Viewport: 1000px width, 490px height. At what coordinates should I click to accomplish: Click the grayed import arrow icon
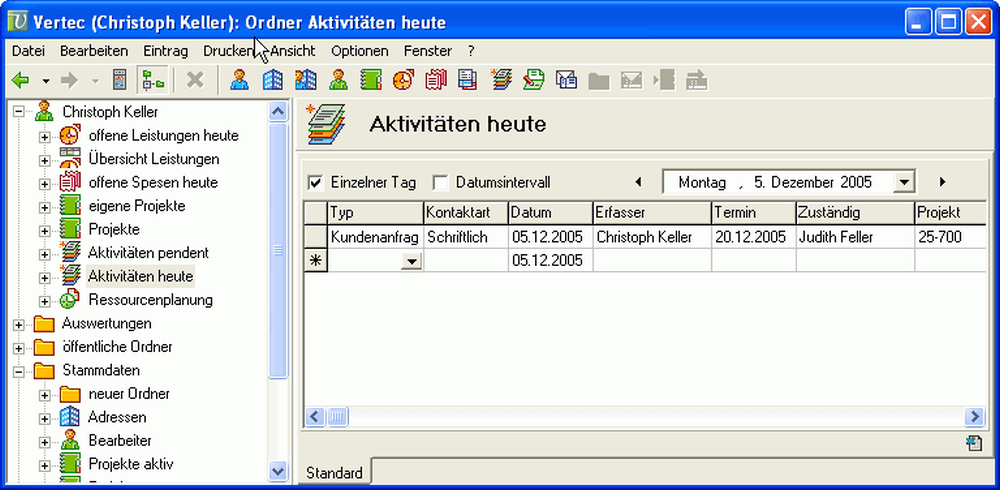[664, 80]
